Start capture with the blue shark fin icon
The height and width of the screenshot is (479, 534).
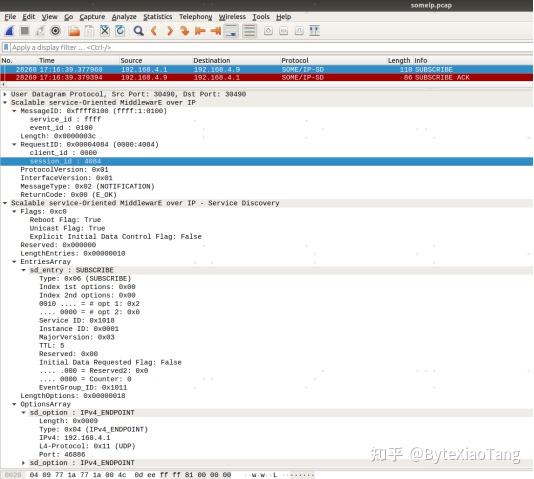pos(9,31)
